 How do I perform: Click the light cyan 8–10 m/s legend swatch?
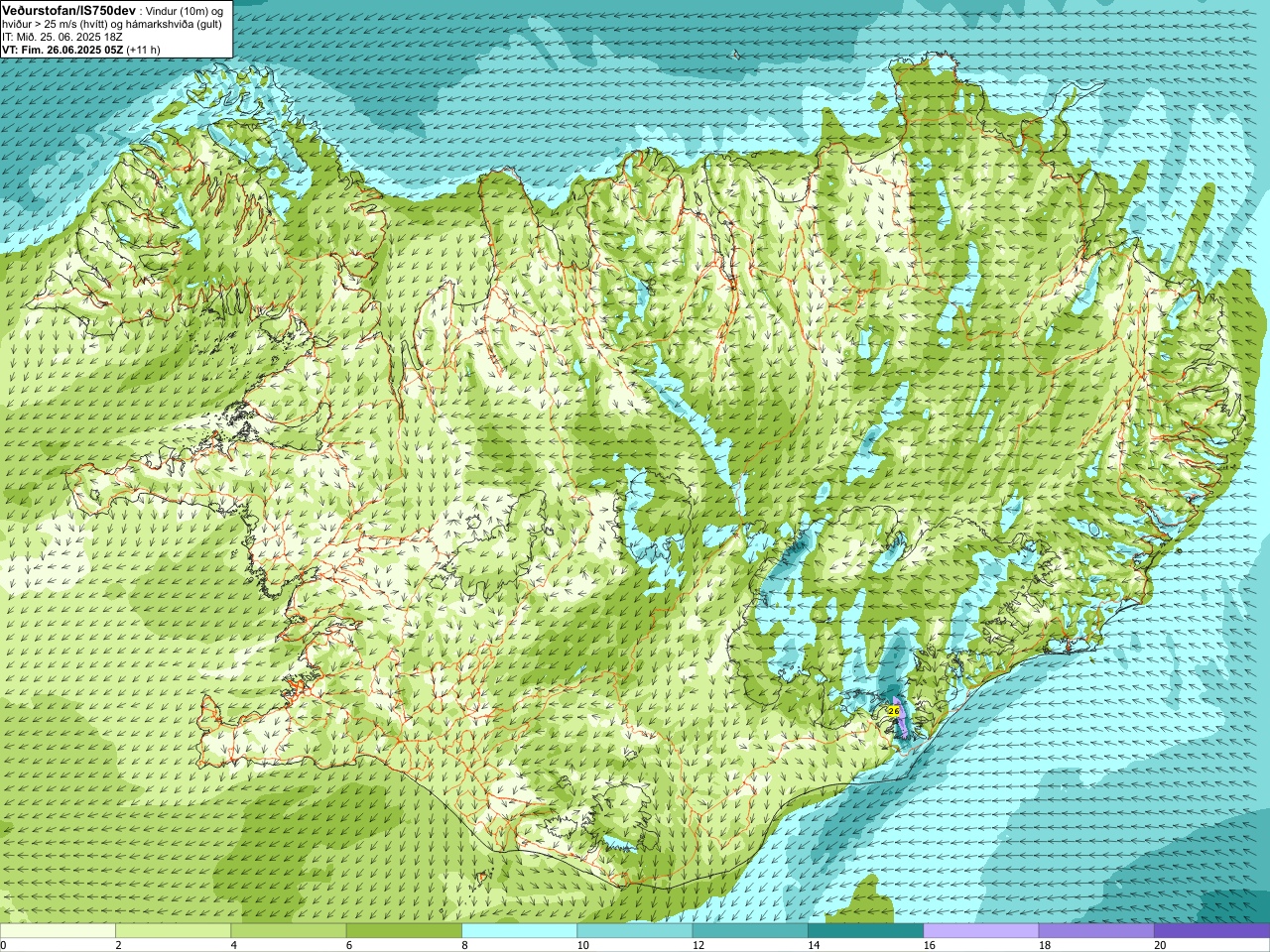point(519,931)
